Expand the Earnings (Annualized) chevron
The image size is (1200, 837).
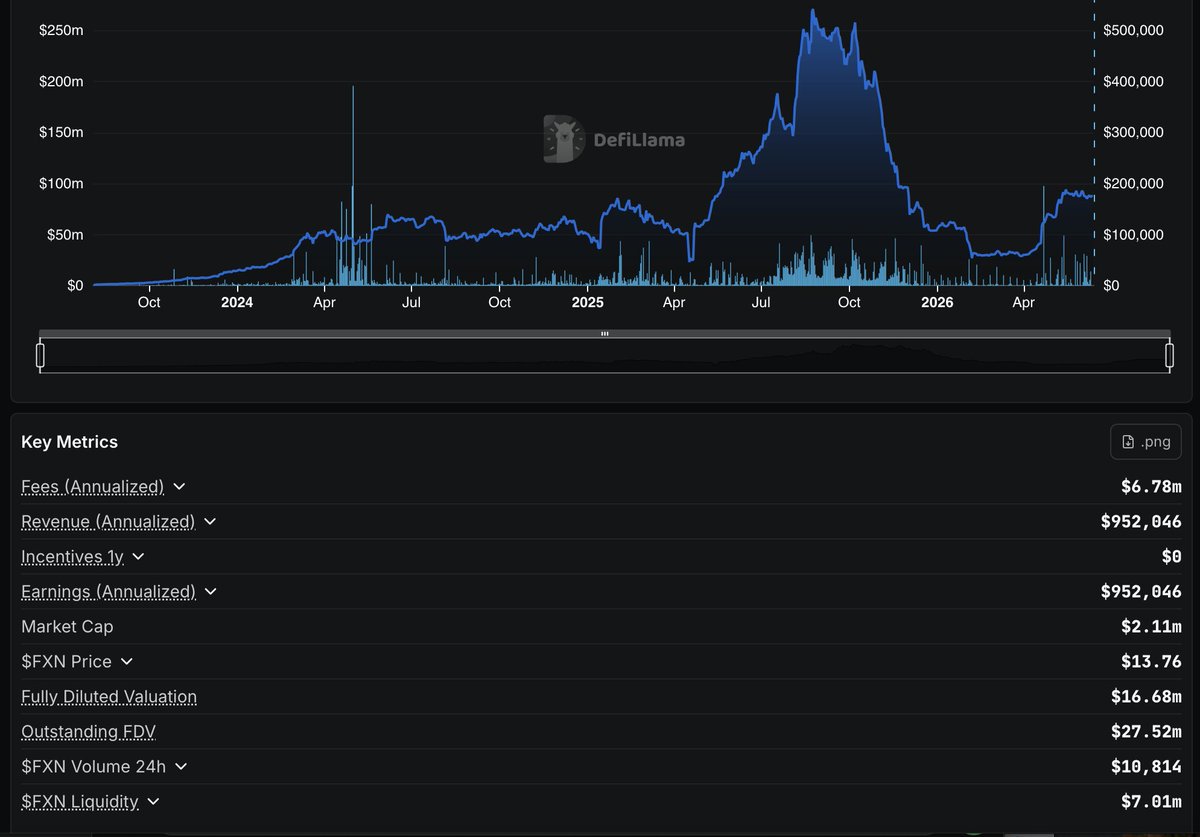tap(210, 592)
